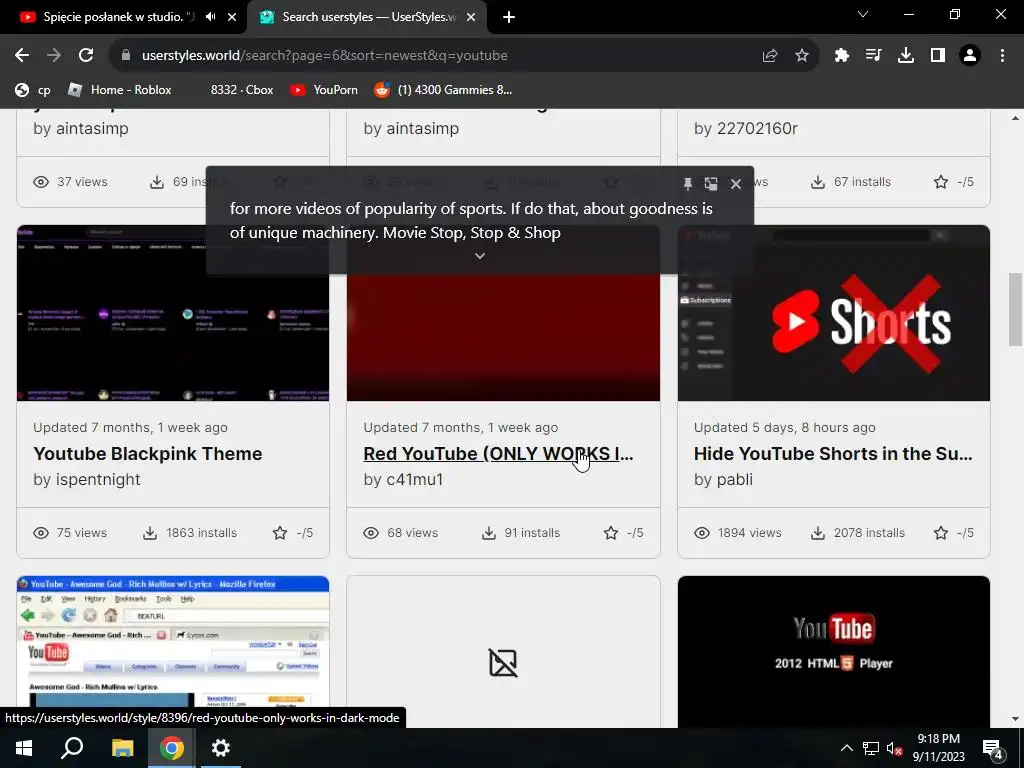The width and height of the screenshot is (1024, 768).
Task: Click the '37 views' text
Action: click(82, 182)
